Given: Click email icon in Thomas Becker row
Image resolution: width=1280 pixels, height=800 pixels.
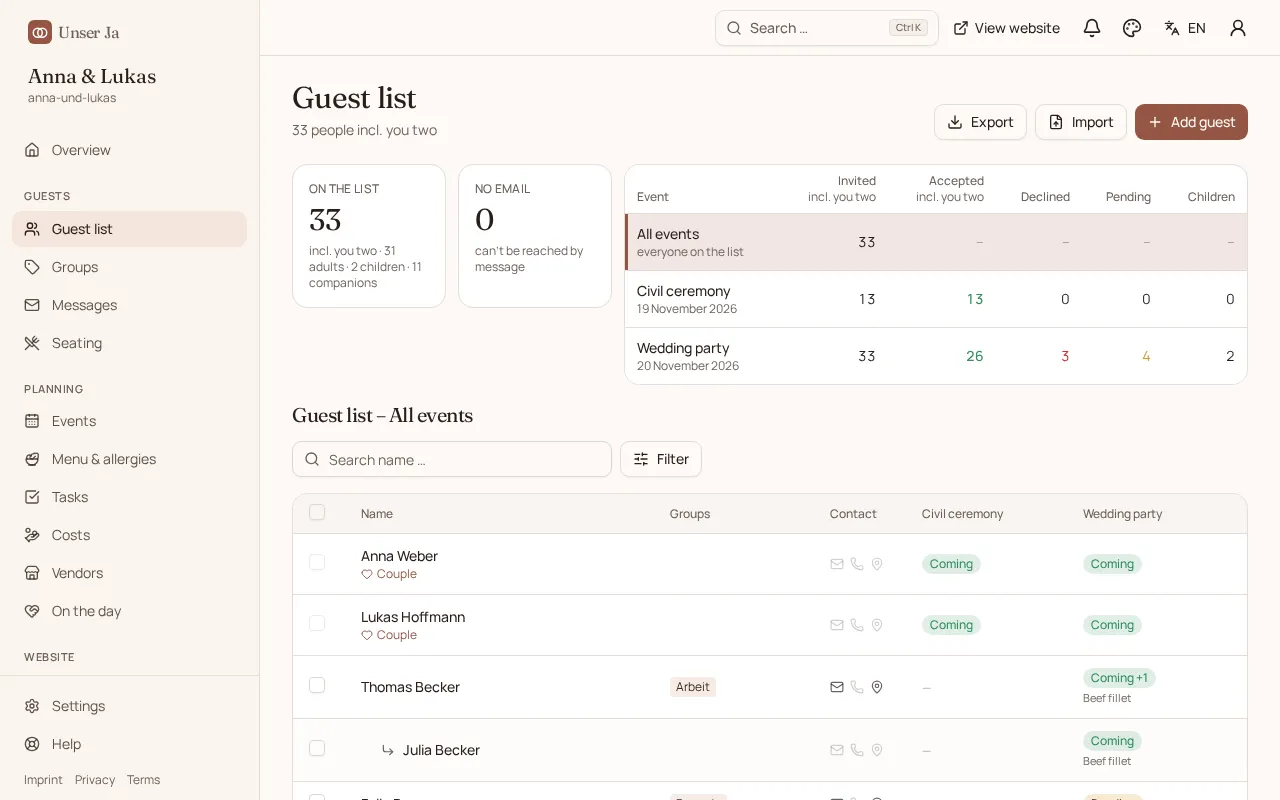Looking at the screenshot, I should [x=837, y=687].
